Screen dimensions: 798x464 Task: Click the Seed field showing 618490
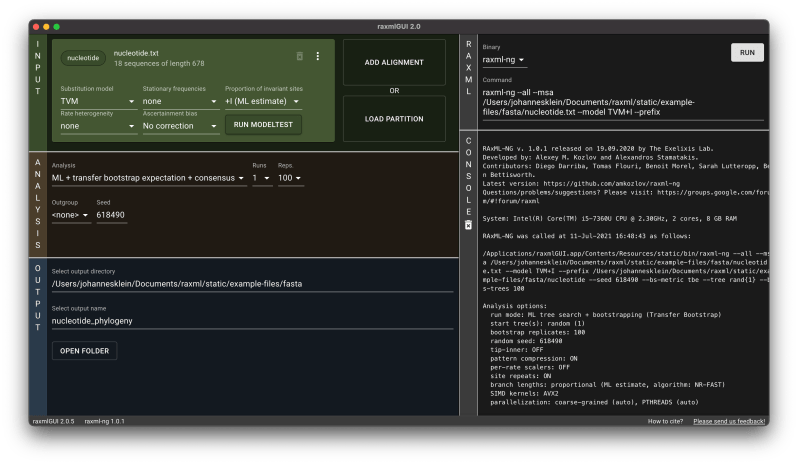point(111,215)
